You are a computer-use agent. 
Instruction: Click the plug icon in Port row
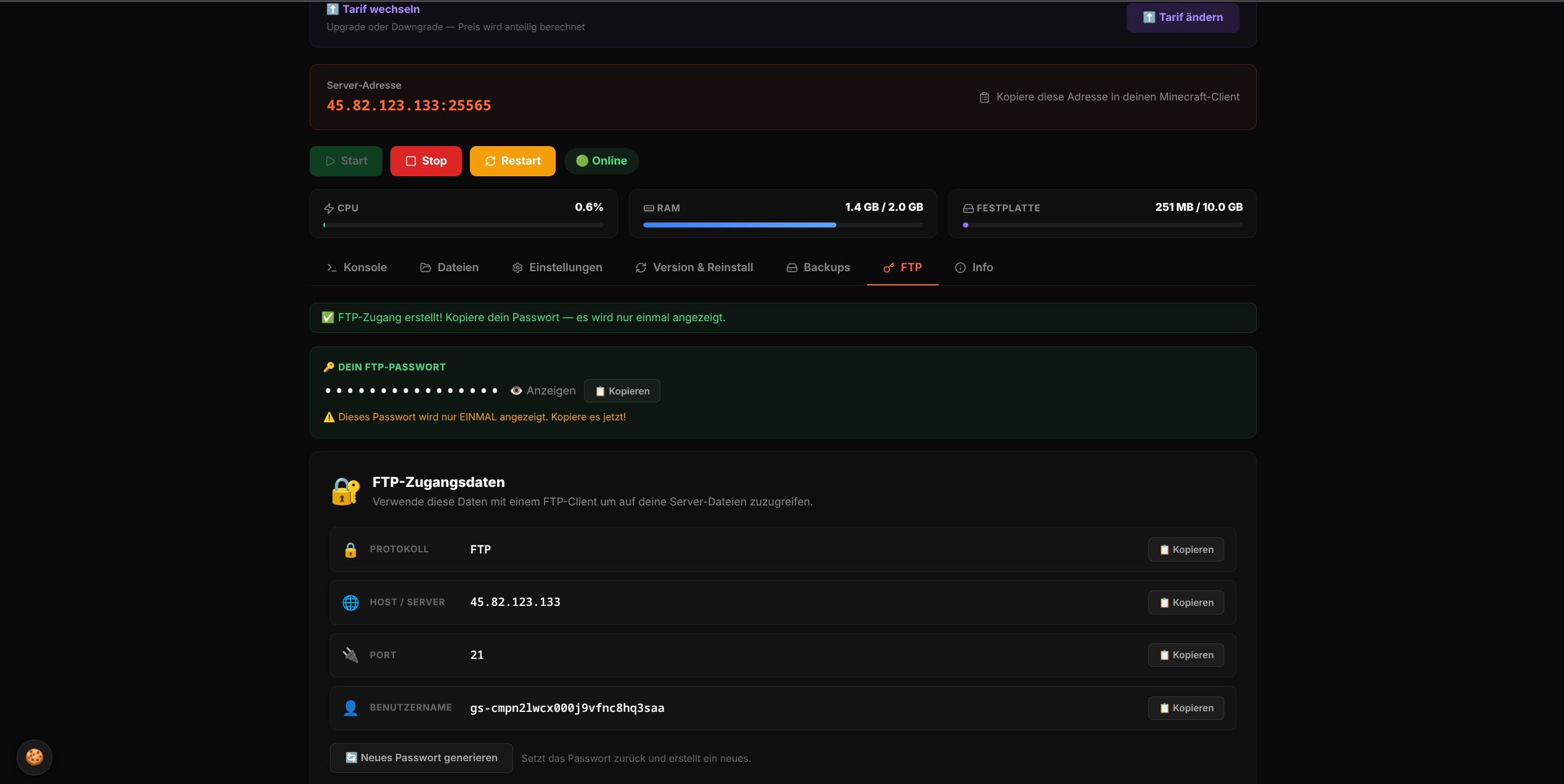point(350,655)
